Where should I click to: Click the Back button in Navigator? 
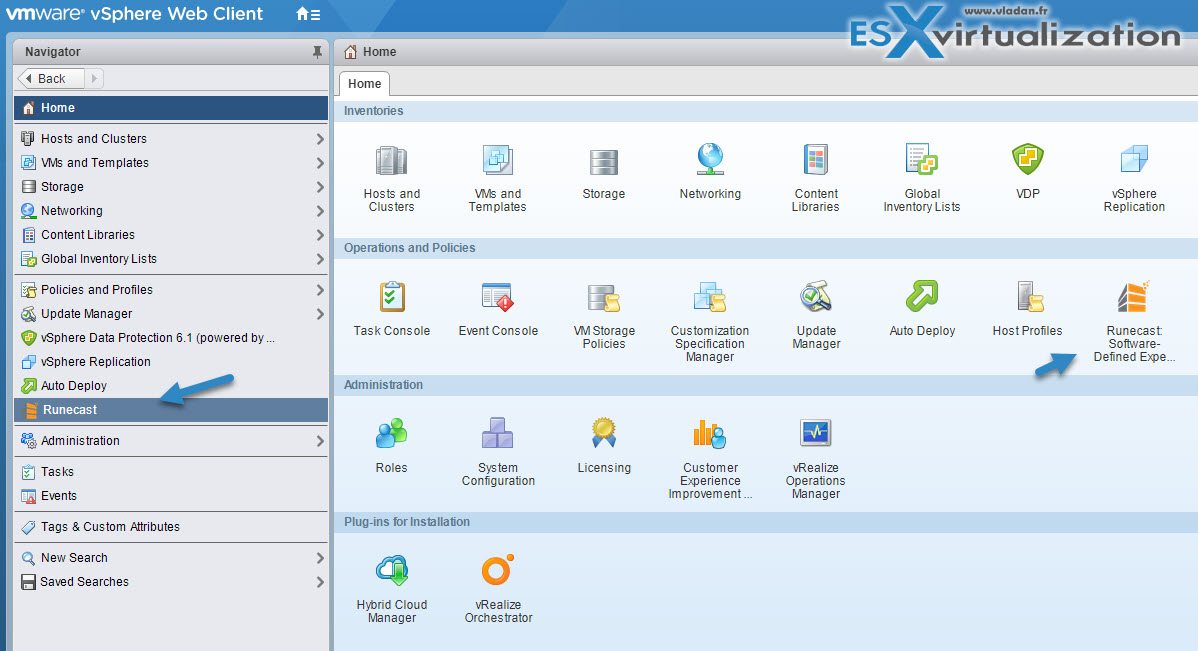(51, 79)
